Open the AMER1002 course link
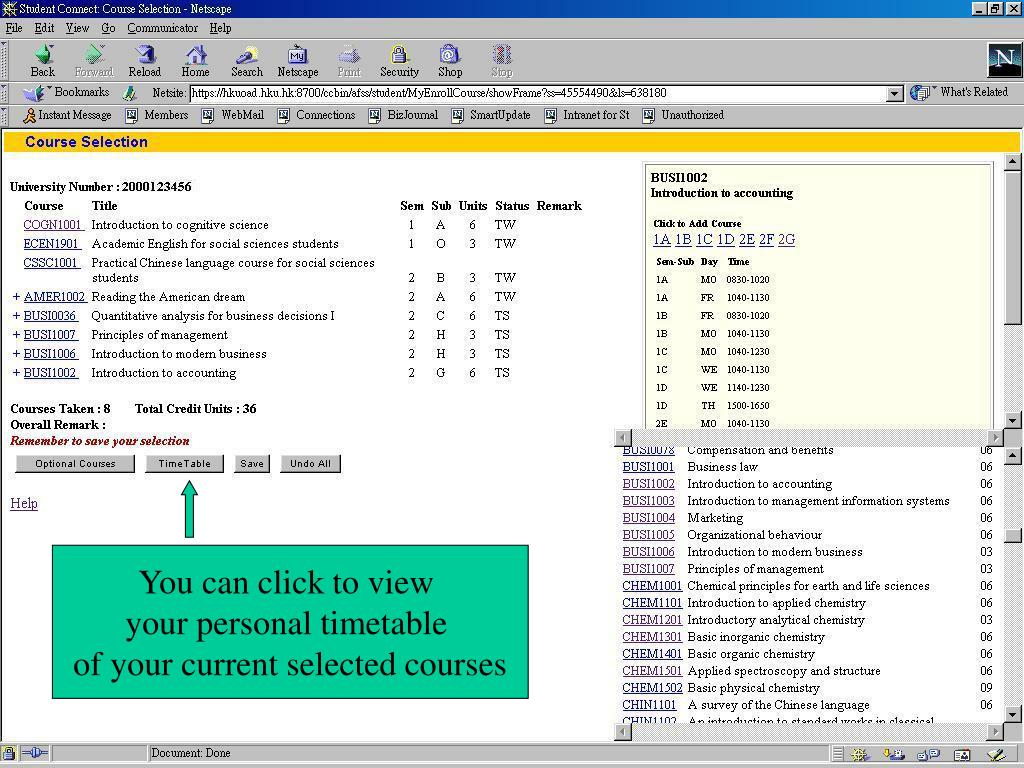 [x=54, y=296]
